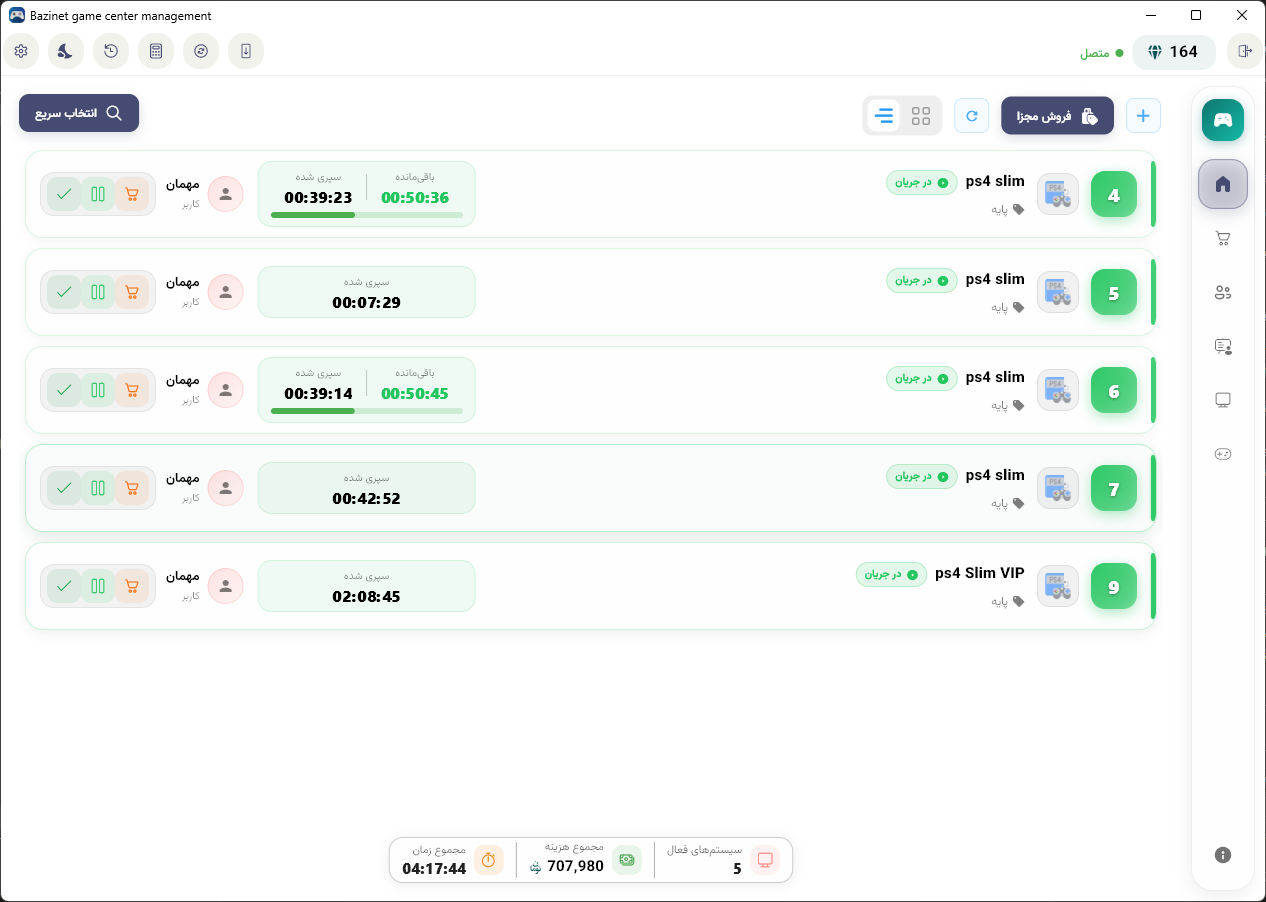Click the info icon at the sidebar bottom

(1223, 855)
